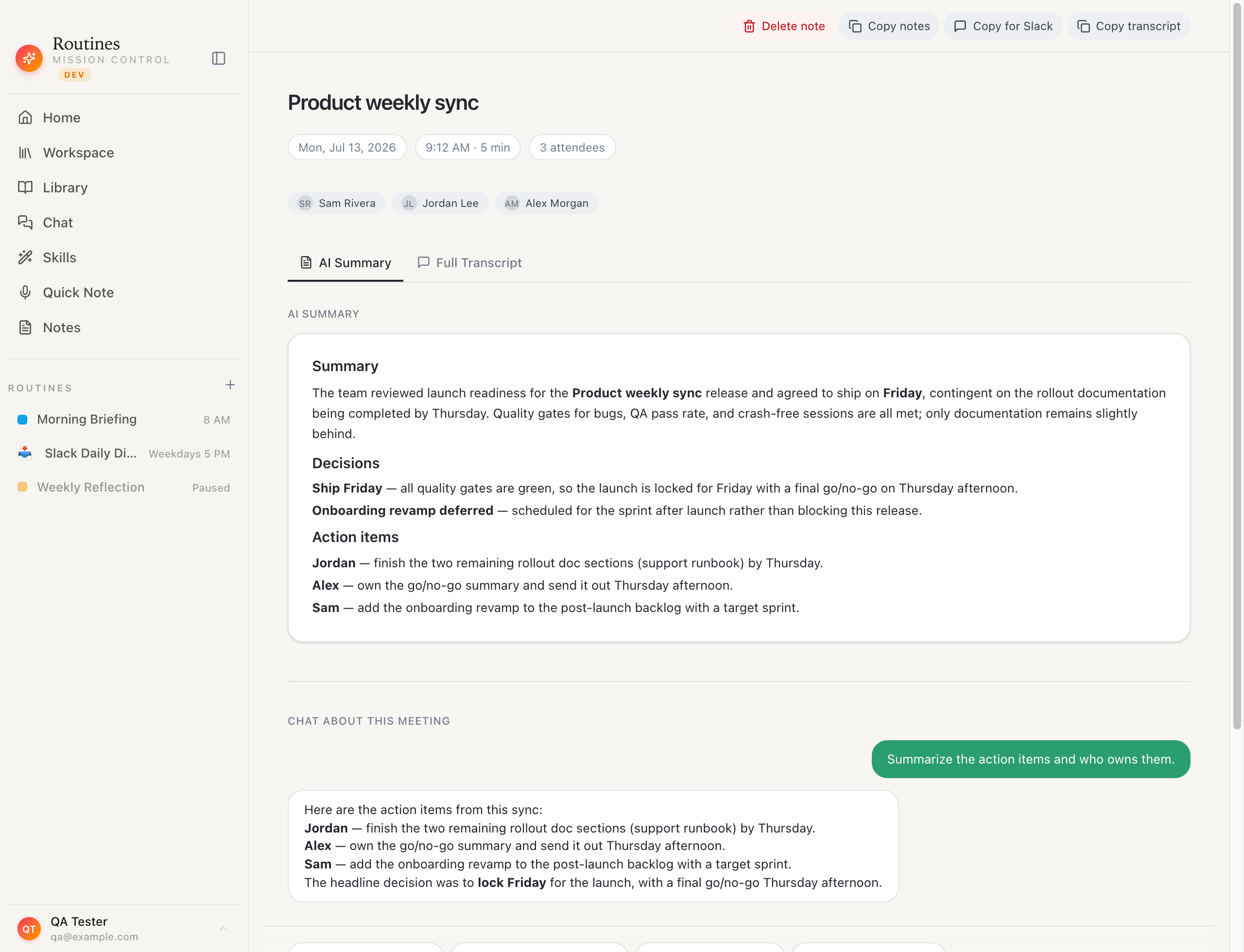Click the Skills magic wand icon
The image size is (1244, 952).
[x=25, y=257]
